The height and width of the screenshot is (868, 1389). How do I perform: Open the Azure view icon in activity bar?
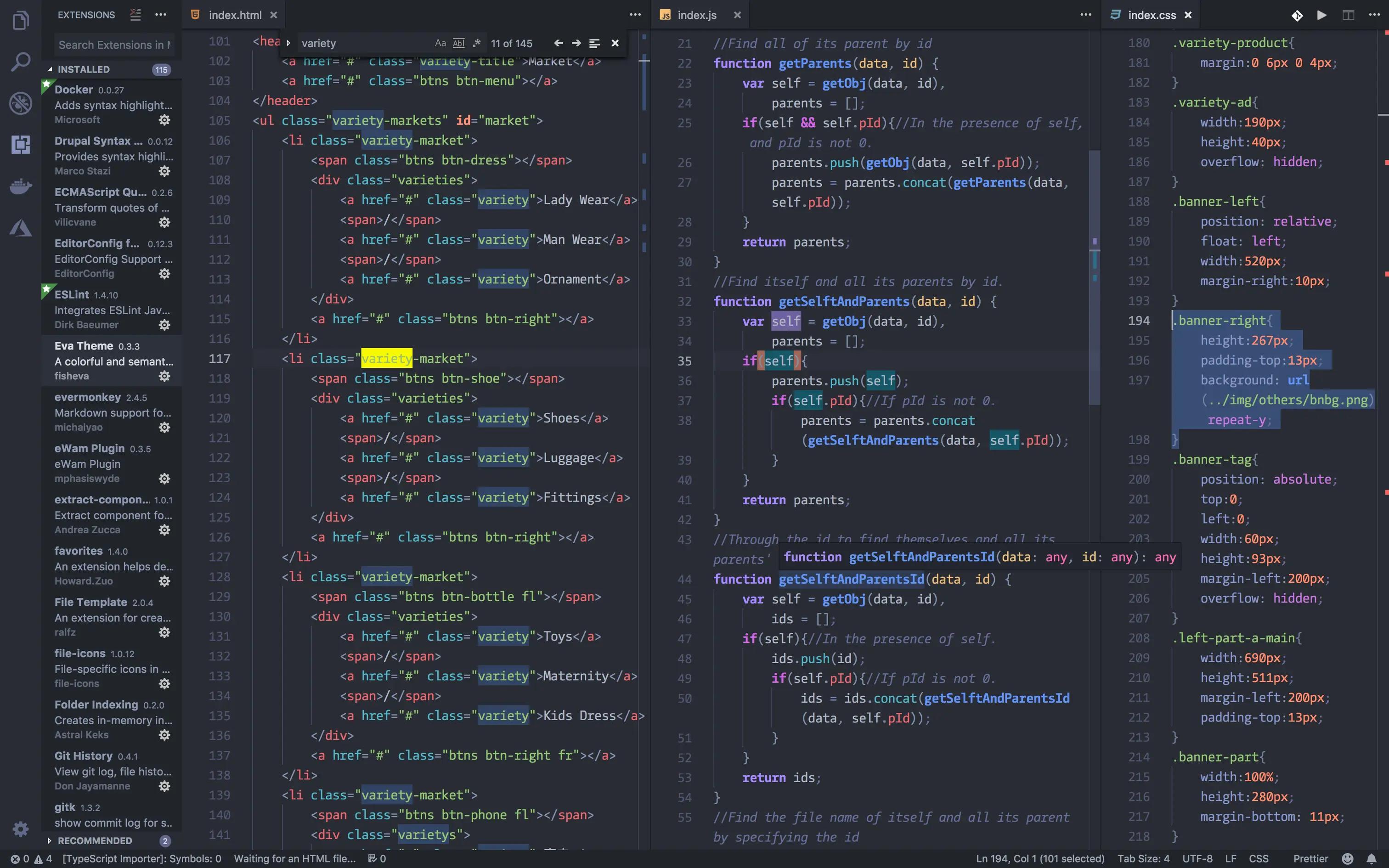pyautogui.click(x=21, y=228)
